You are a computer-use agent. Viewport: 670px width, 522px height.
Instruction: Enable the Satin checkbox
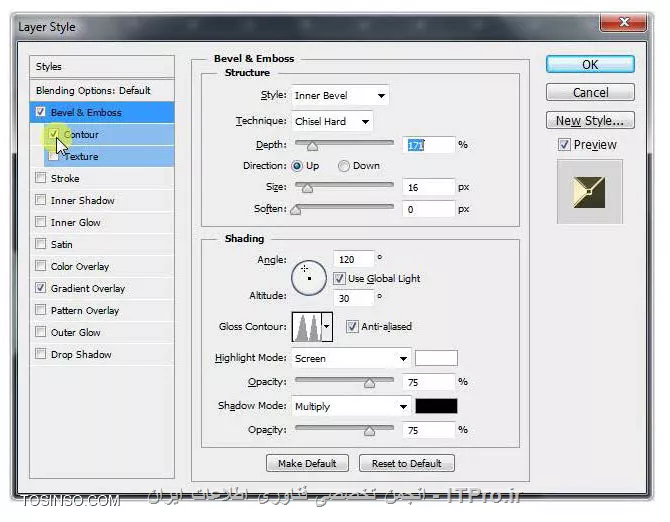click(x=41, y=244)
